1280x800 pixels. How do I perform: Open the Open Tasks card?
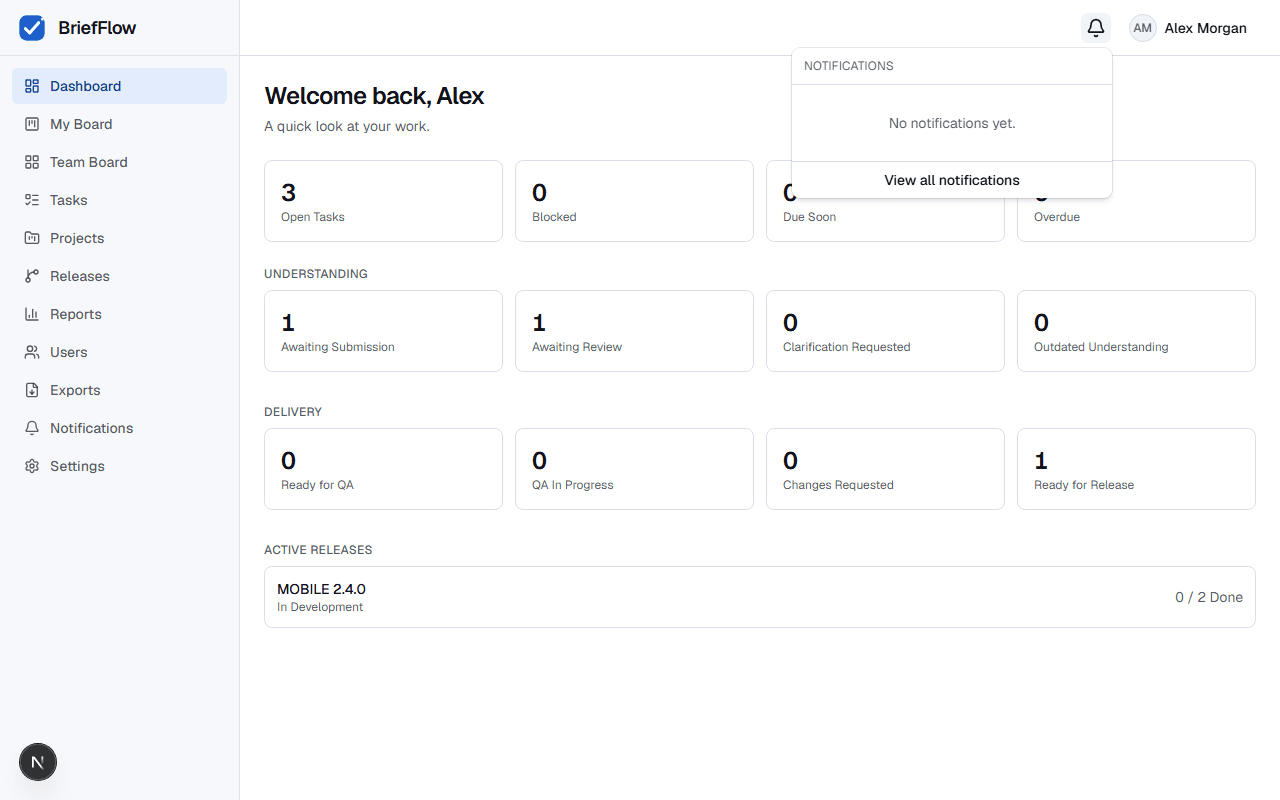tap(383, 201)
